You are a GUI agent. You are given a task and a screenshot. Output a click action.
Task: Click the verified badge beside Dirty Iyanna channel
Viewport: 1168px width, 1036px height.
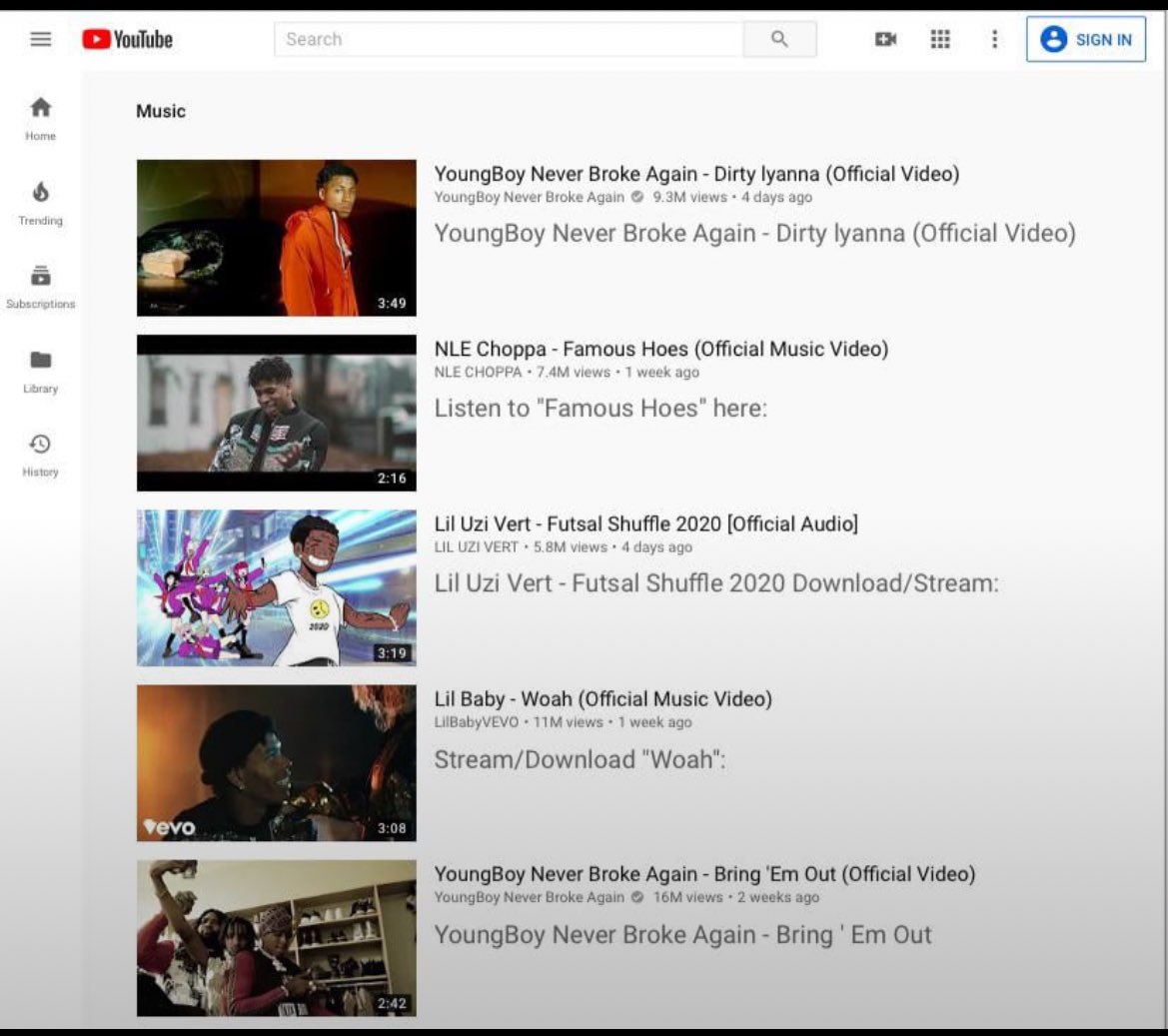(637, 198)
